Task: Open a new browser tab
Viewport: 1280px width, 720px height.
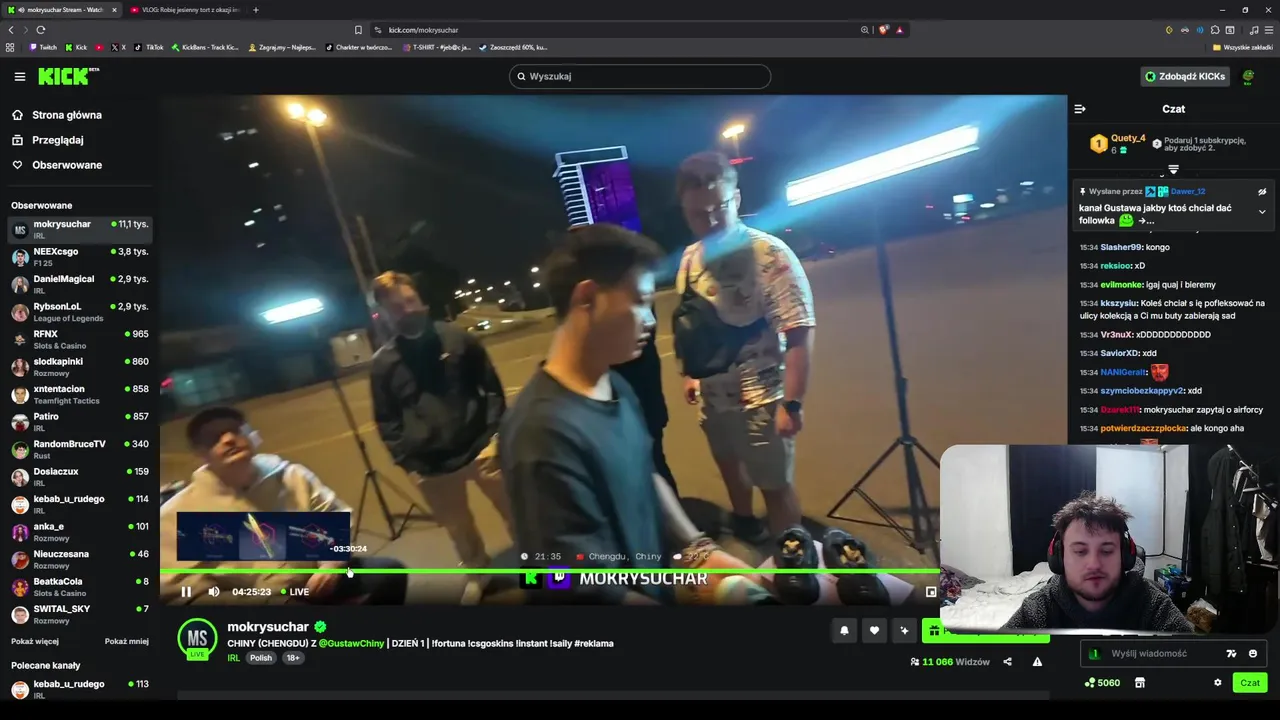Action: 256,10
